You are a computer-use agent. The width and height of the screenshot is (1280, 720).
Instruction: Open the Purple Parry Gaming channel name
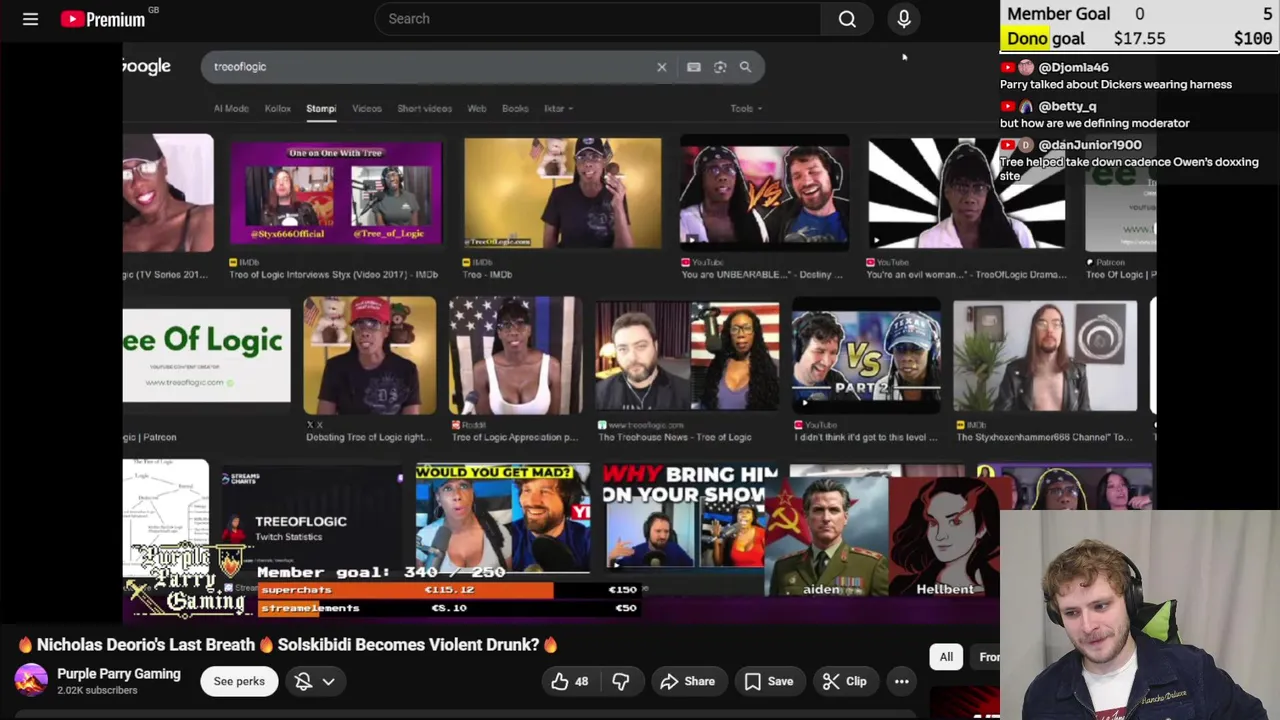click(119, 674)
